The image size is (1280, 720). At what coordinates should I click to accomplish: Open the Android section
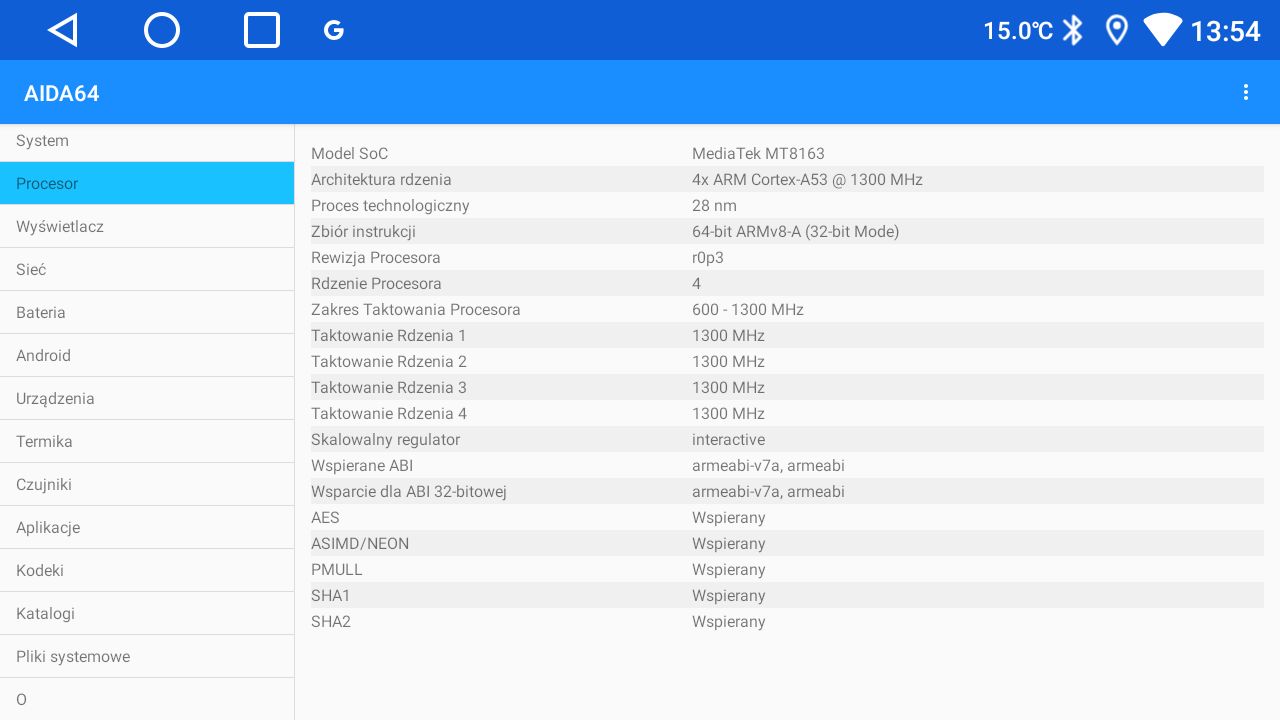coord(147,355)
